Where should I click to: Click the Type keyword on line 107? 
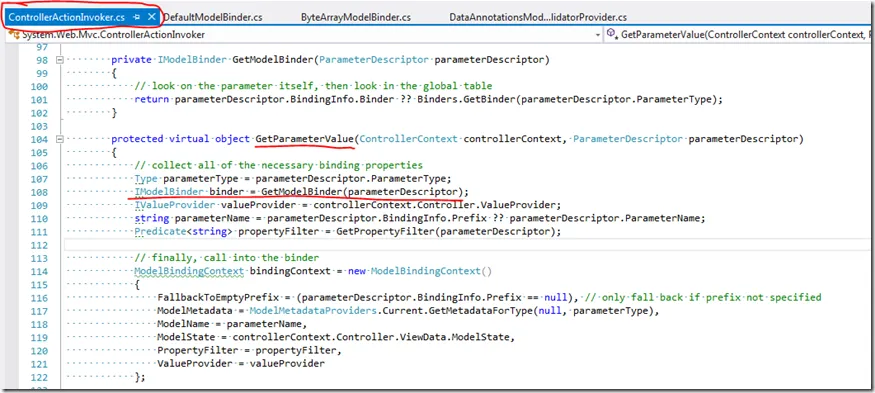point(146,179)
